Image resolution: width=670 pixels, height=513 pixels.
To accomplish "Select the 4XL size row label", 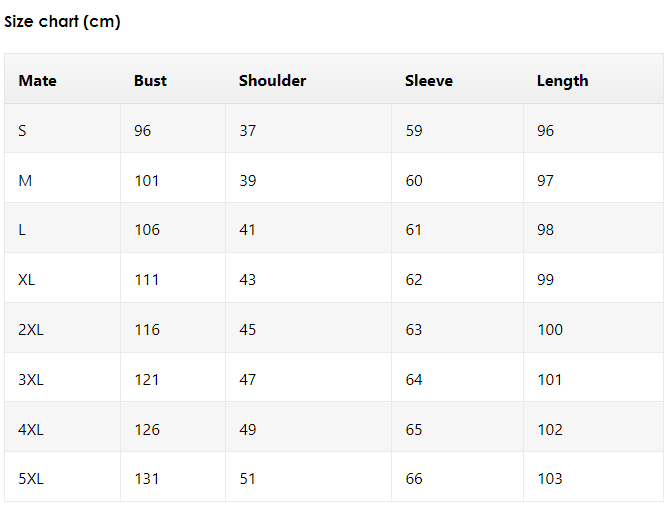I will click(30, 430).
